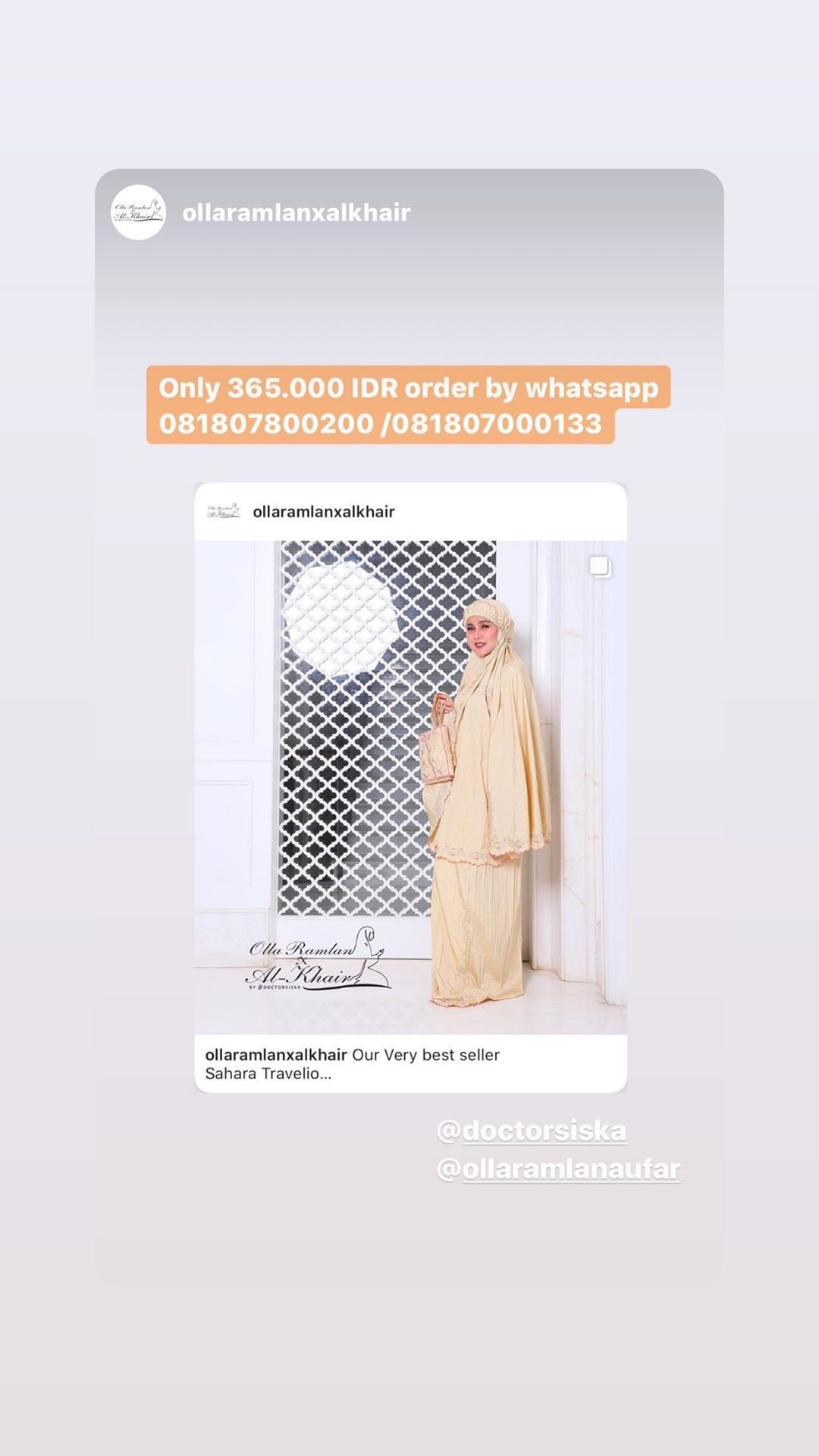
Task: Open the embedded post's ollaramlanxalkhair username
Action: click(324, 512)
